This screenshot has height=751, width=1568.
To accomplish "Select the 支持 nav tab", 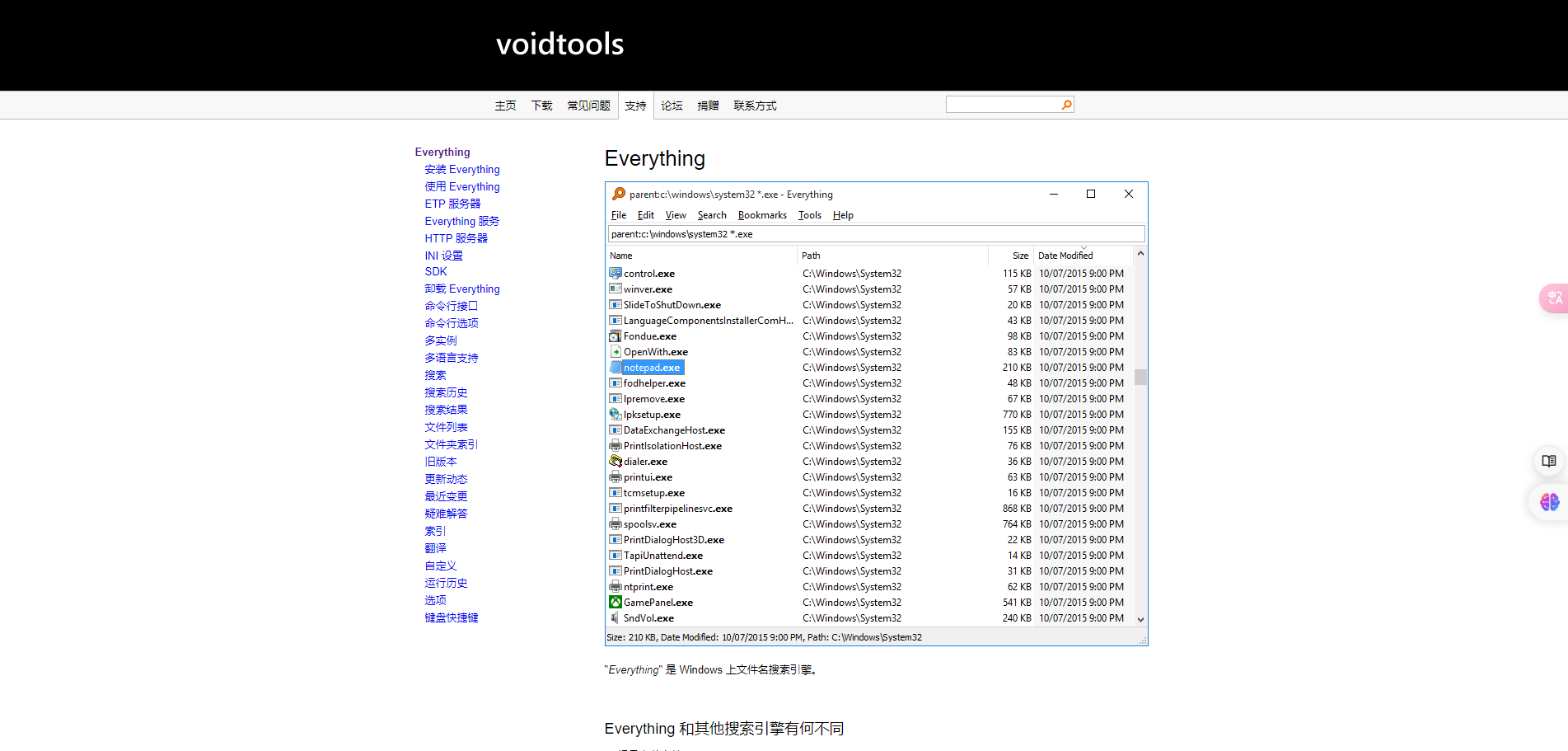I will click(635, 106).
